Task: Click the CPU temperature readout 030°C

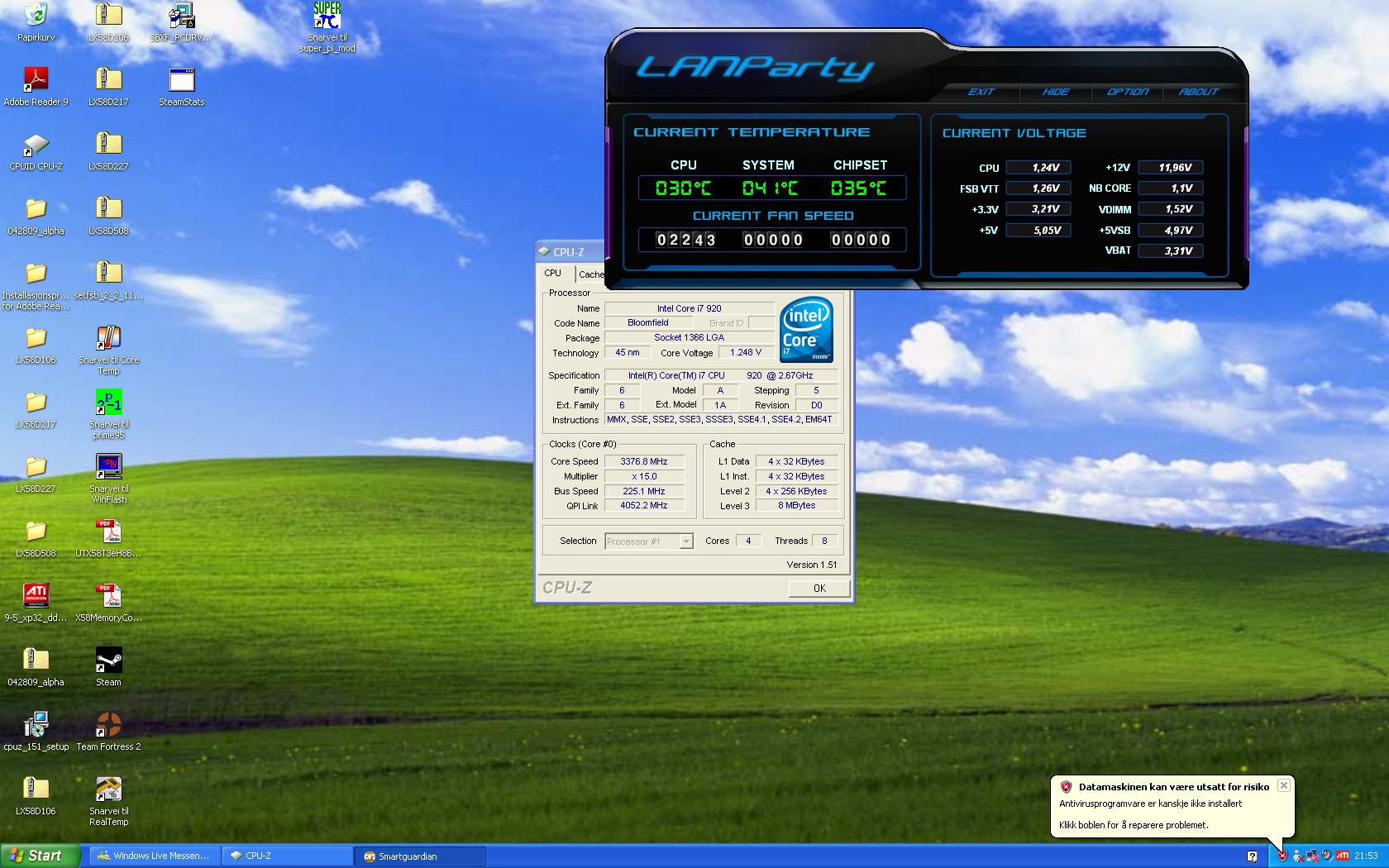Action: [683, 188]
